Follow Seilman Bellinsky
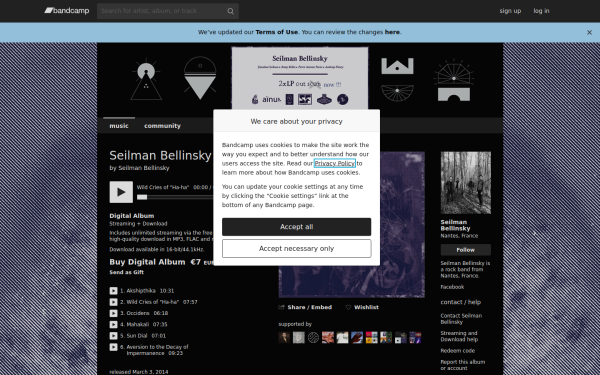 click(x=466, y=250)
